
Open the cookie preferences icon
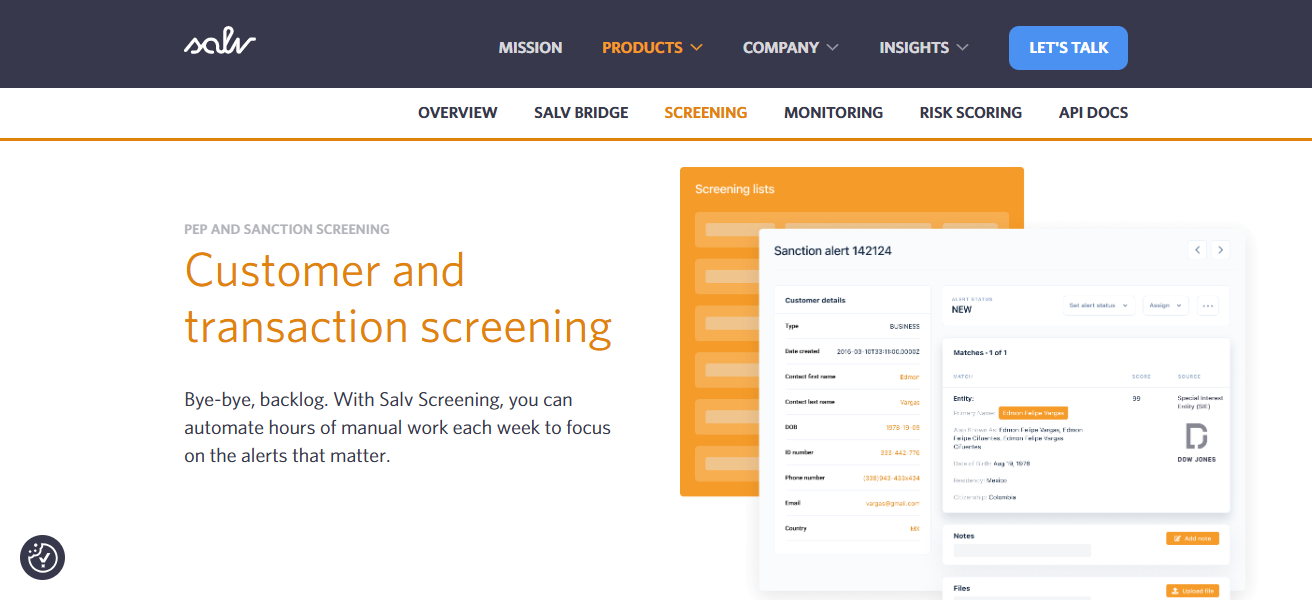tap(43, 557)
